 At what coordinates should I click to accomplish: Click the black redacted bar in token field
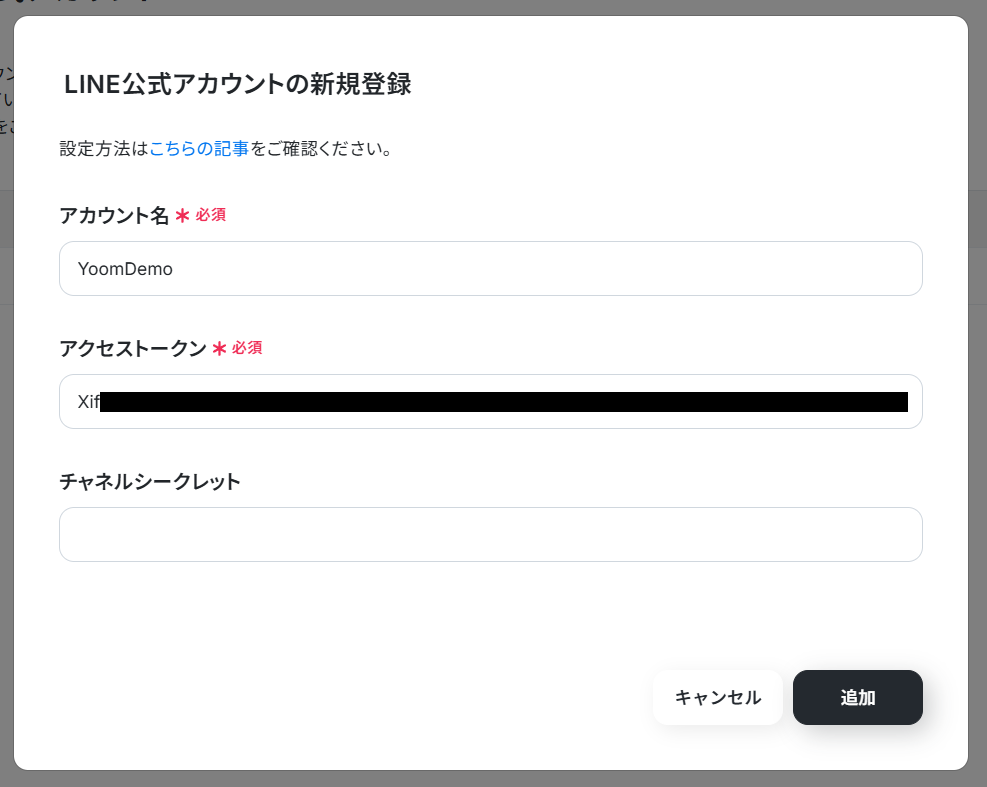tap(504, 402)
